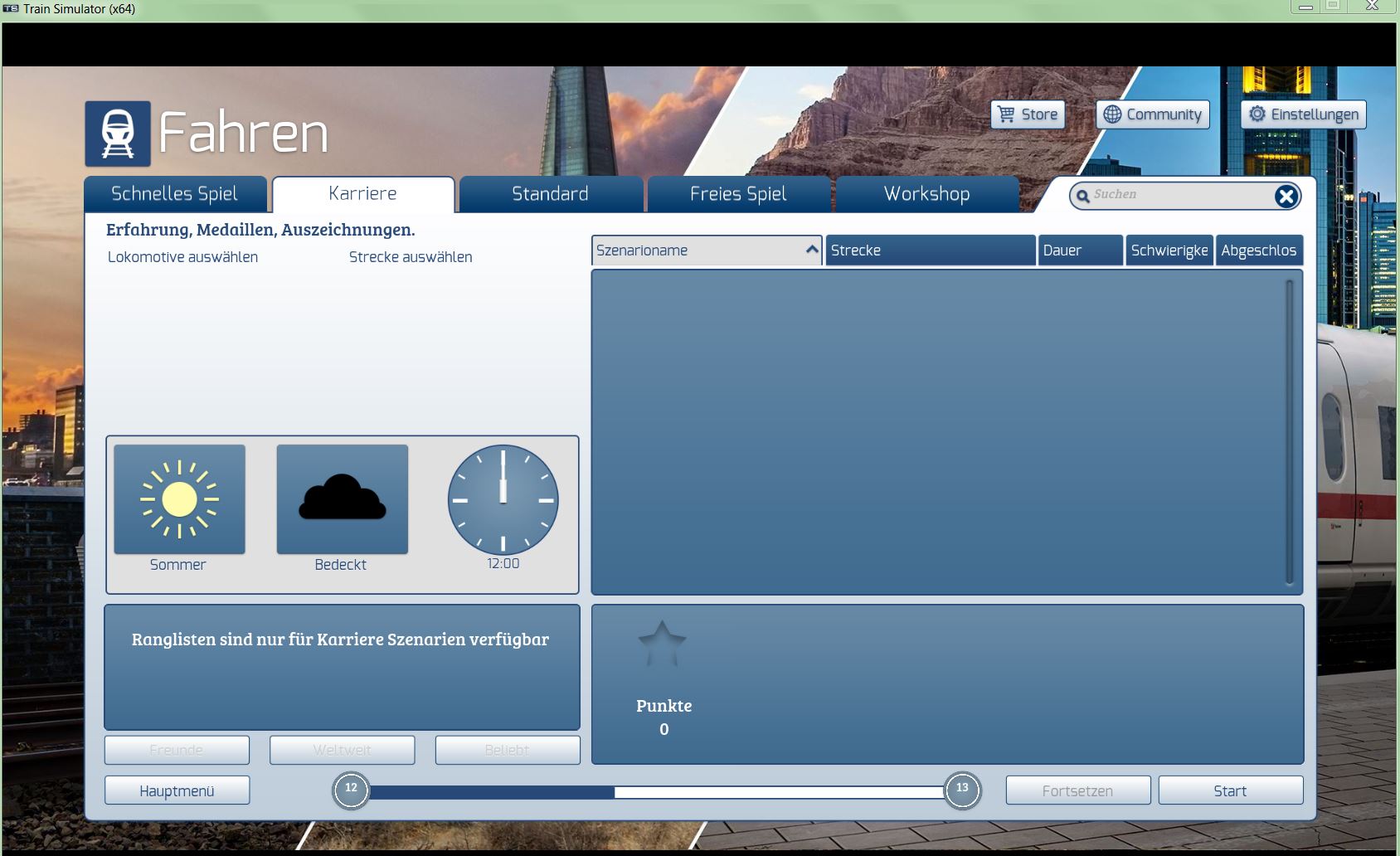Click the level 12 badge

click(351, 790)
